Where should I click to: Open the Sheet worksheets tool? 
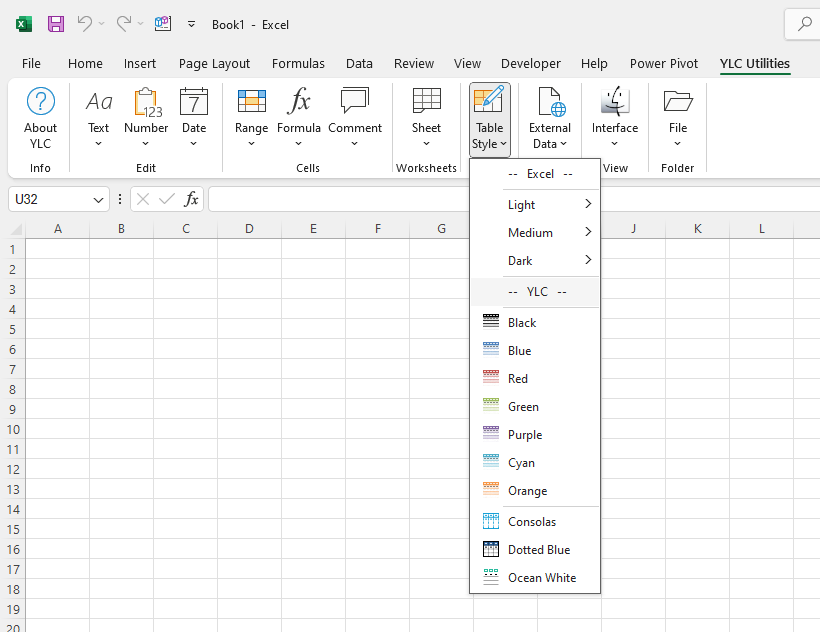point(426,117)
